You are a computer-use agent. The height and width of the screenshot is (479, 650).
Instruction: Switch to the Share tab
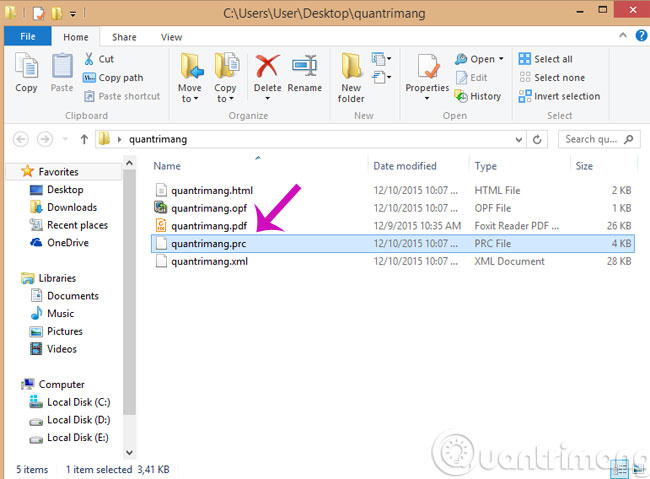(x=124, y=37)
